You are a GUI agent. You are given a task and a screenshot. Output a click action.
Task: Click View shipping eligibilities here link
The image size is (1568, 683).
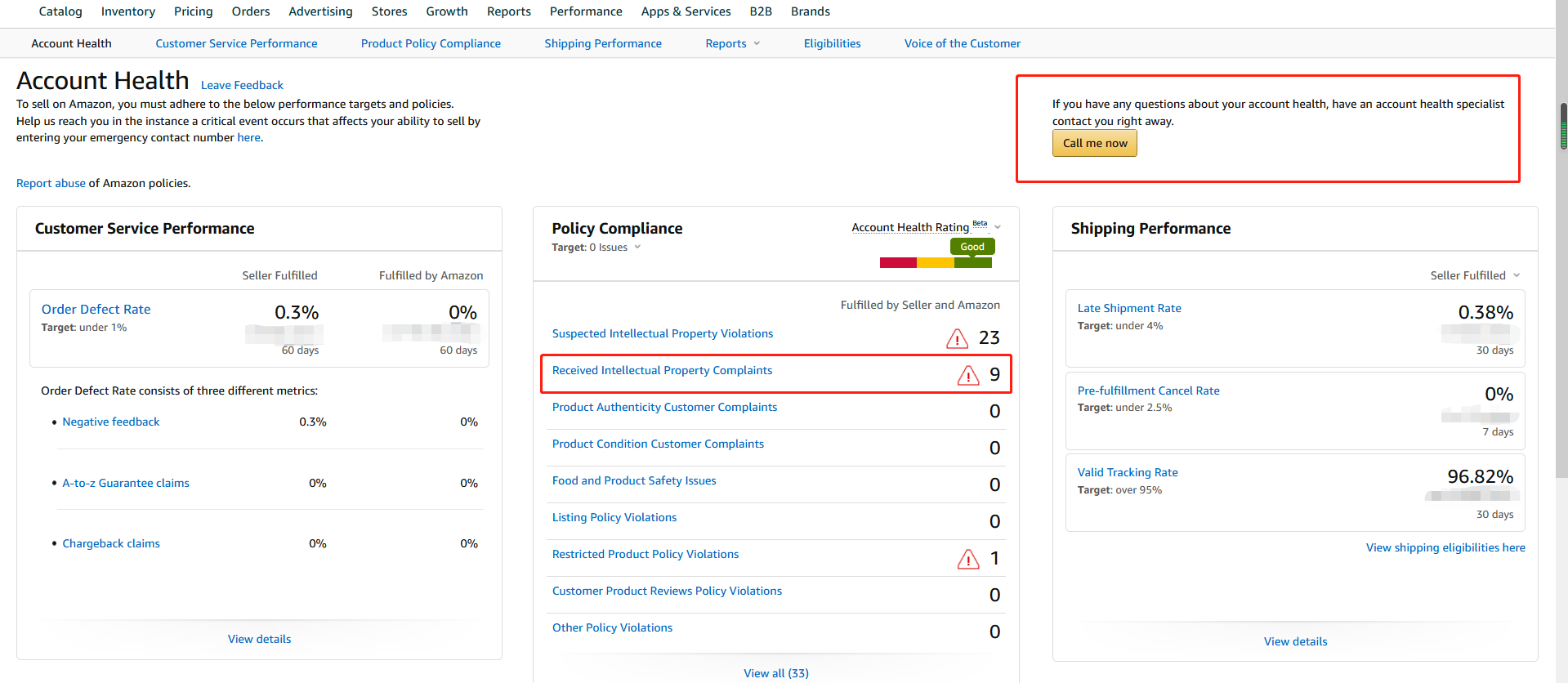coord(1445,548)
